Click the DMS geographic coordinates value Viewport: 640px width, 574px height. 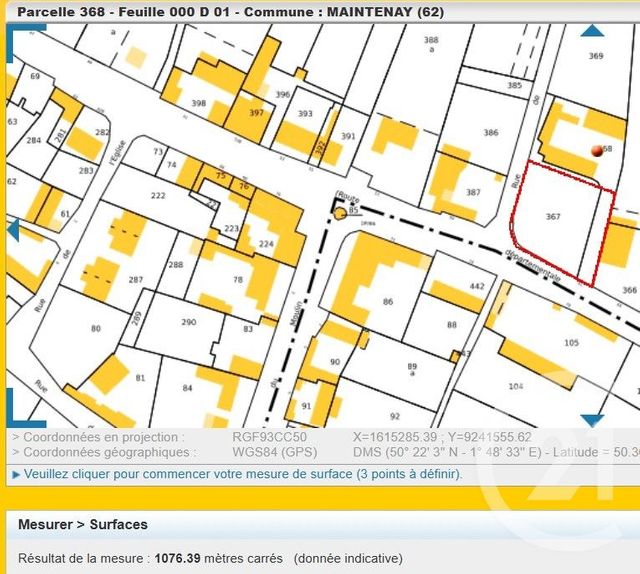447,452
